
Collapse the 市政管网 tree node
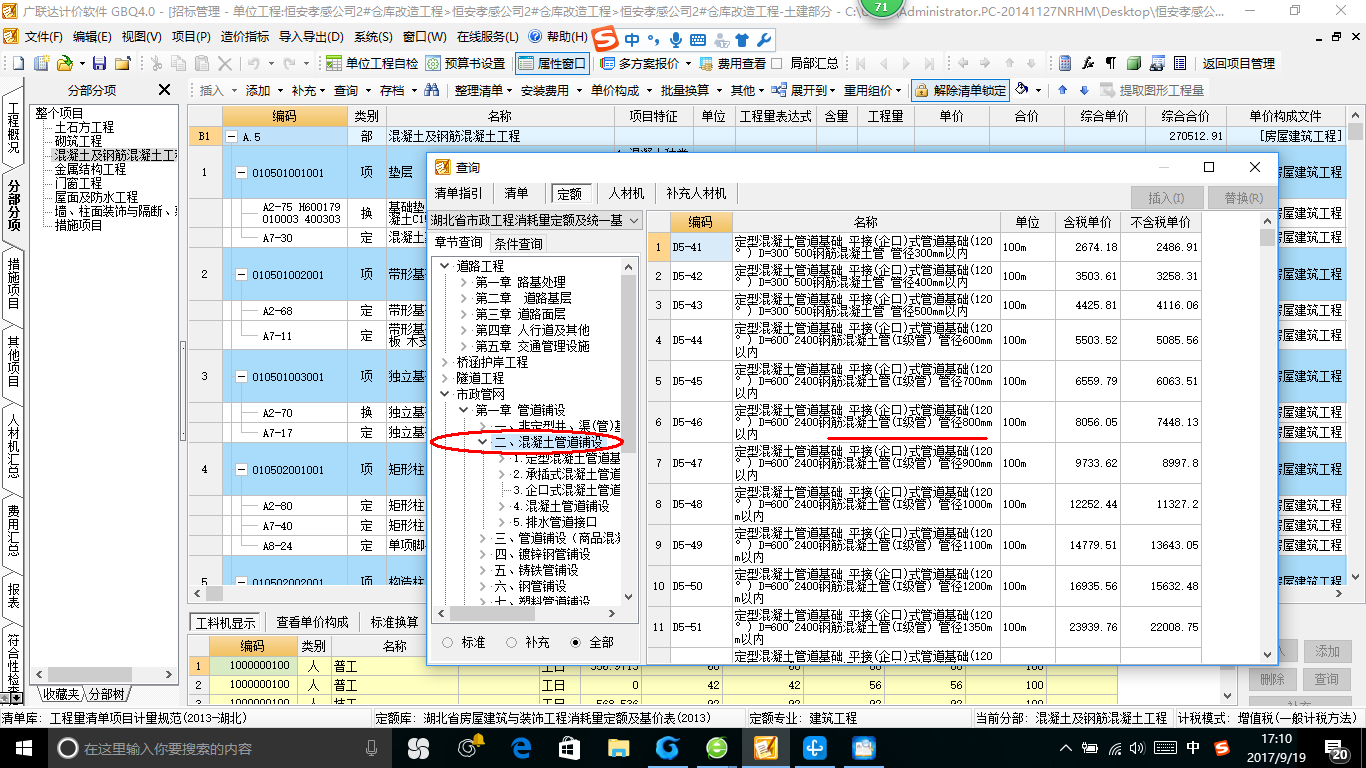tap(446, 394)
